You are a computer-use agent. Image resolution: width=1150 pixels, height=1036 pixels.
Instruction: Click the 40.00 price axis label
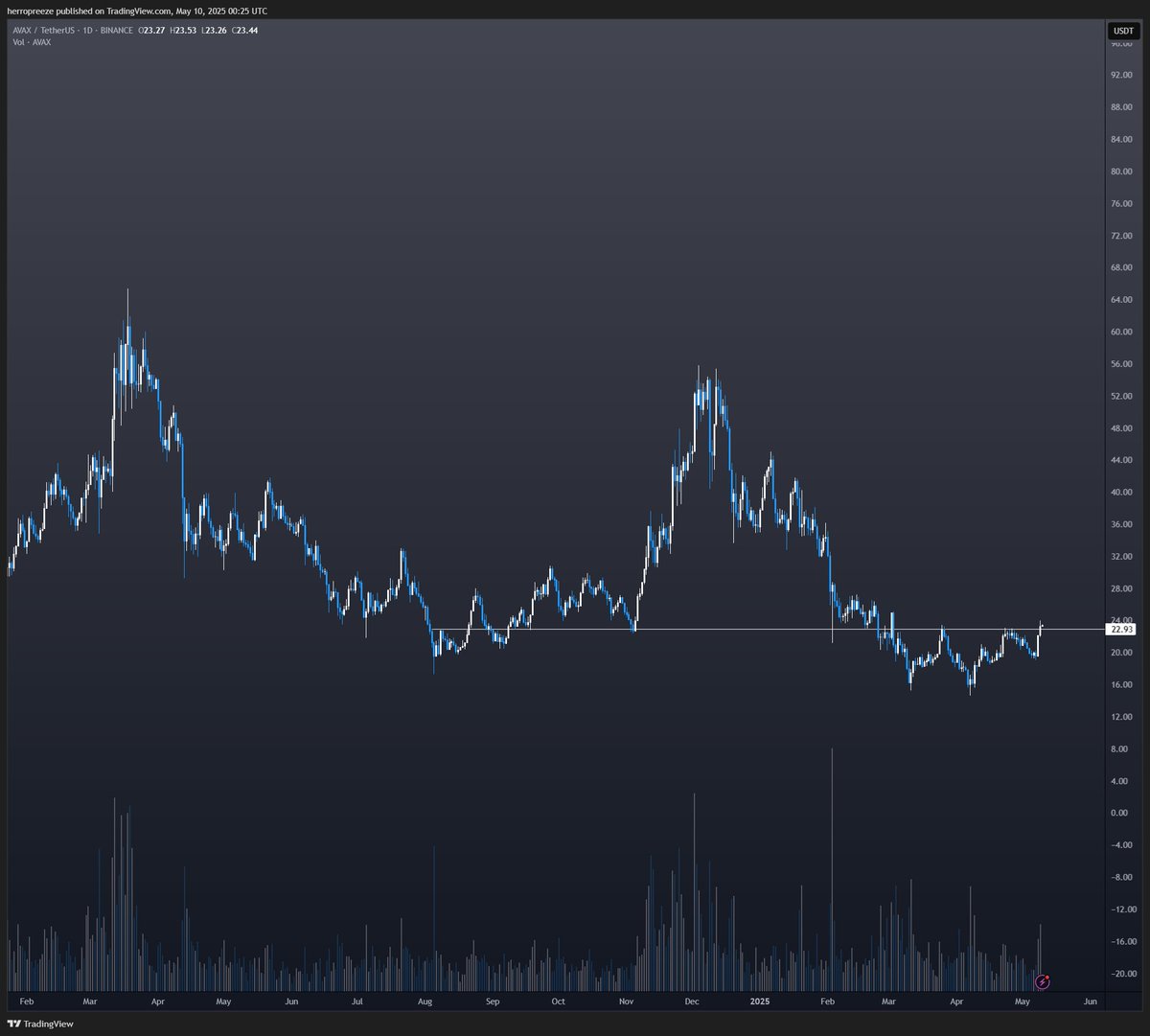pyautogui.click(x=1120, y=493)
